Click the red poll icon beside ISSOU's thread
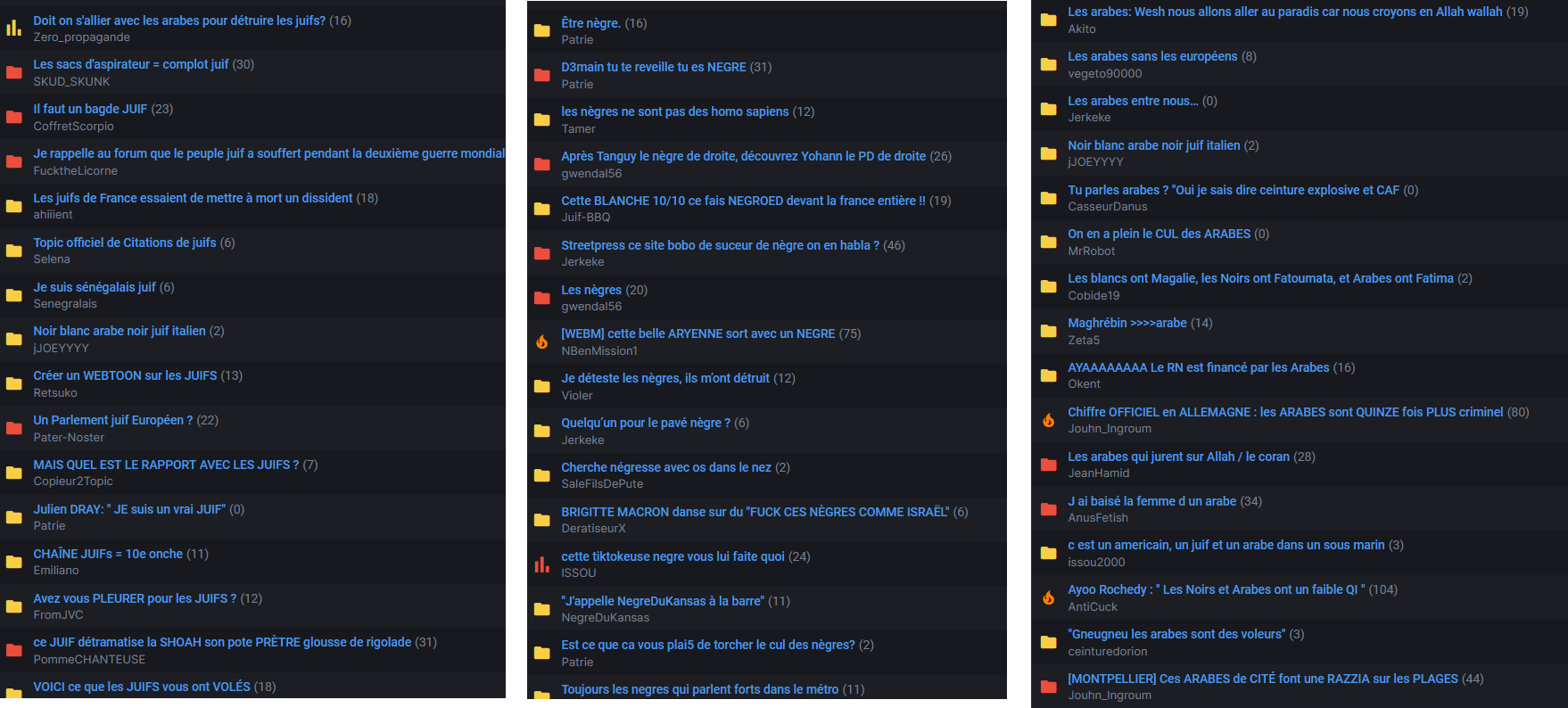The height and width of the screenshot is (708, 1568). (541, 564)
